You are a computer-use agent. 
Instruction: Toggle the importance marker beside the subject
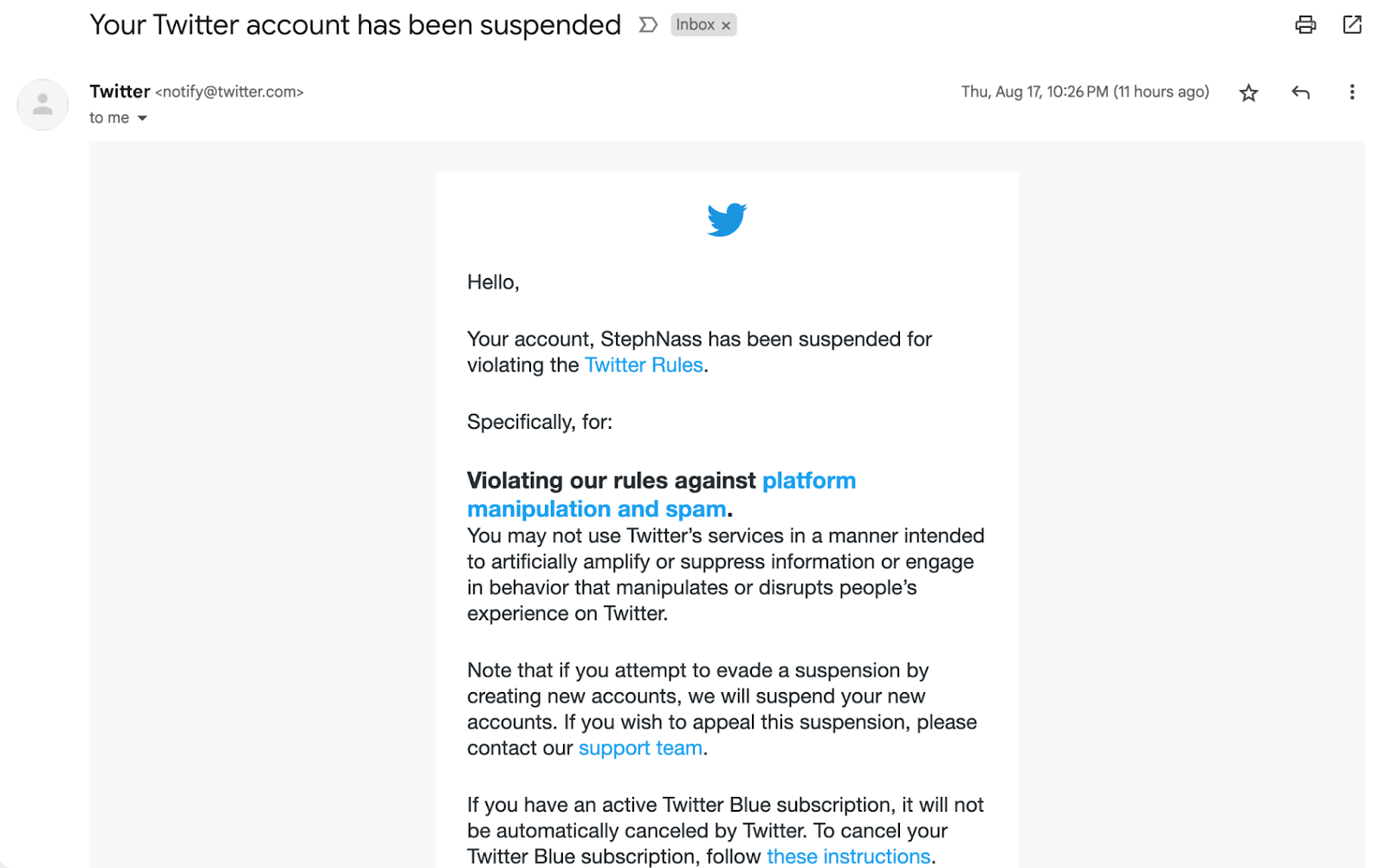[x=648, y=25]
